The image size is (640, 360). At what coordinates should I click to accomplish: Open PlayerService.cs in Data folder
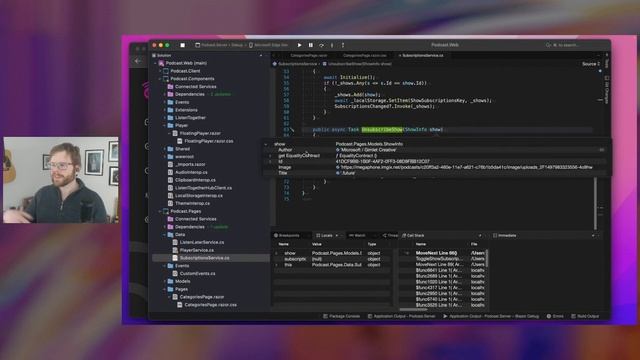(x=197, y=250)
